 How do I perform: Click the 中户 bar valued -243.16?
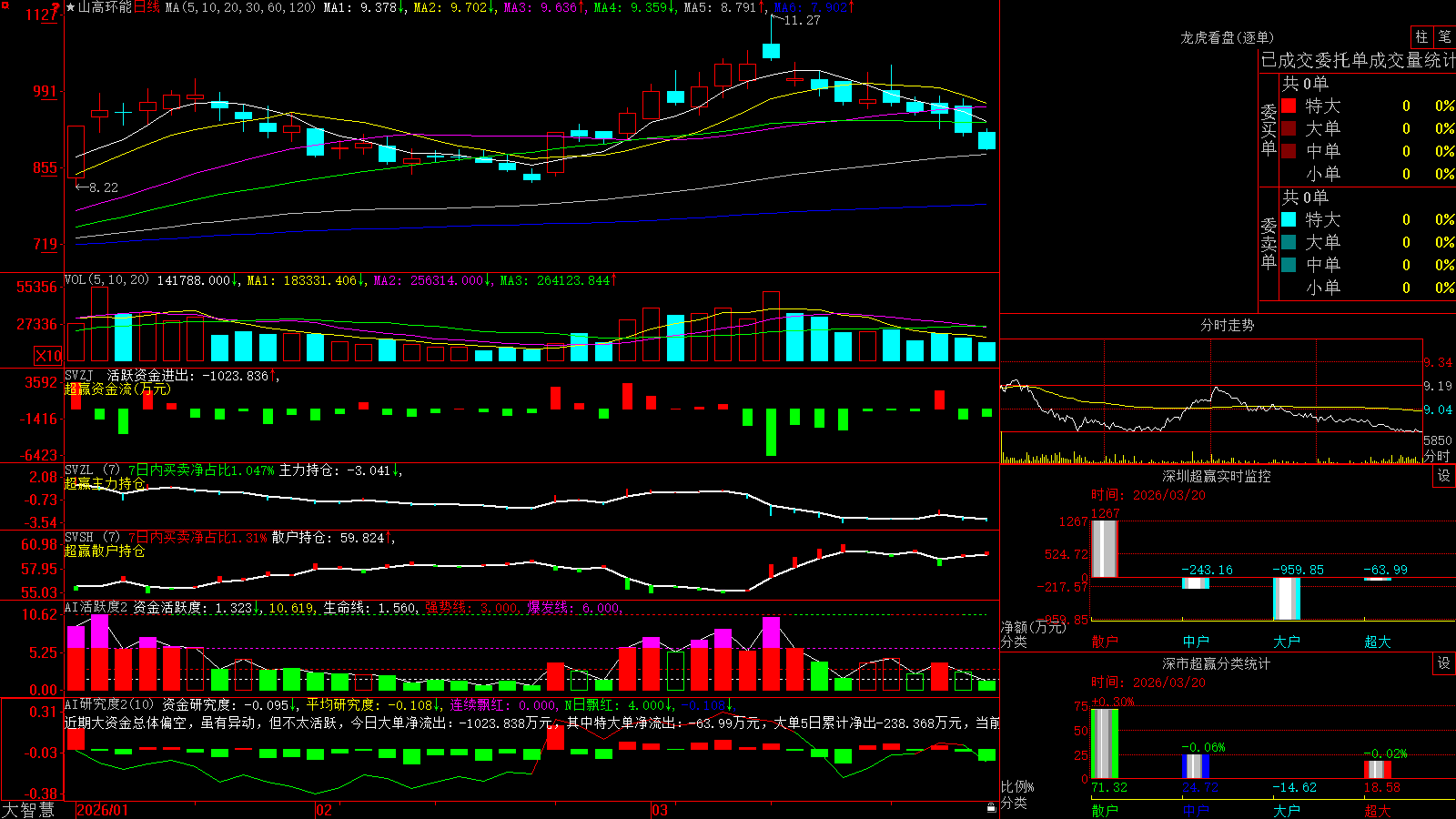tap(1196, 583)
